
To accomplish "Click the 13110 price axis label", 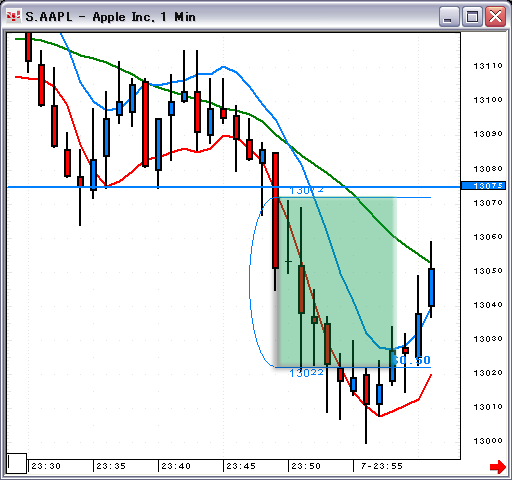I will click(488, 66).
